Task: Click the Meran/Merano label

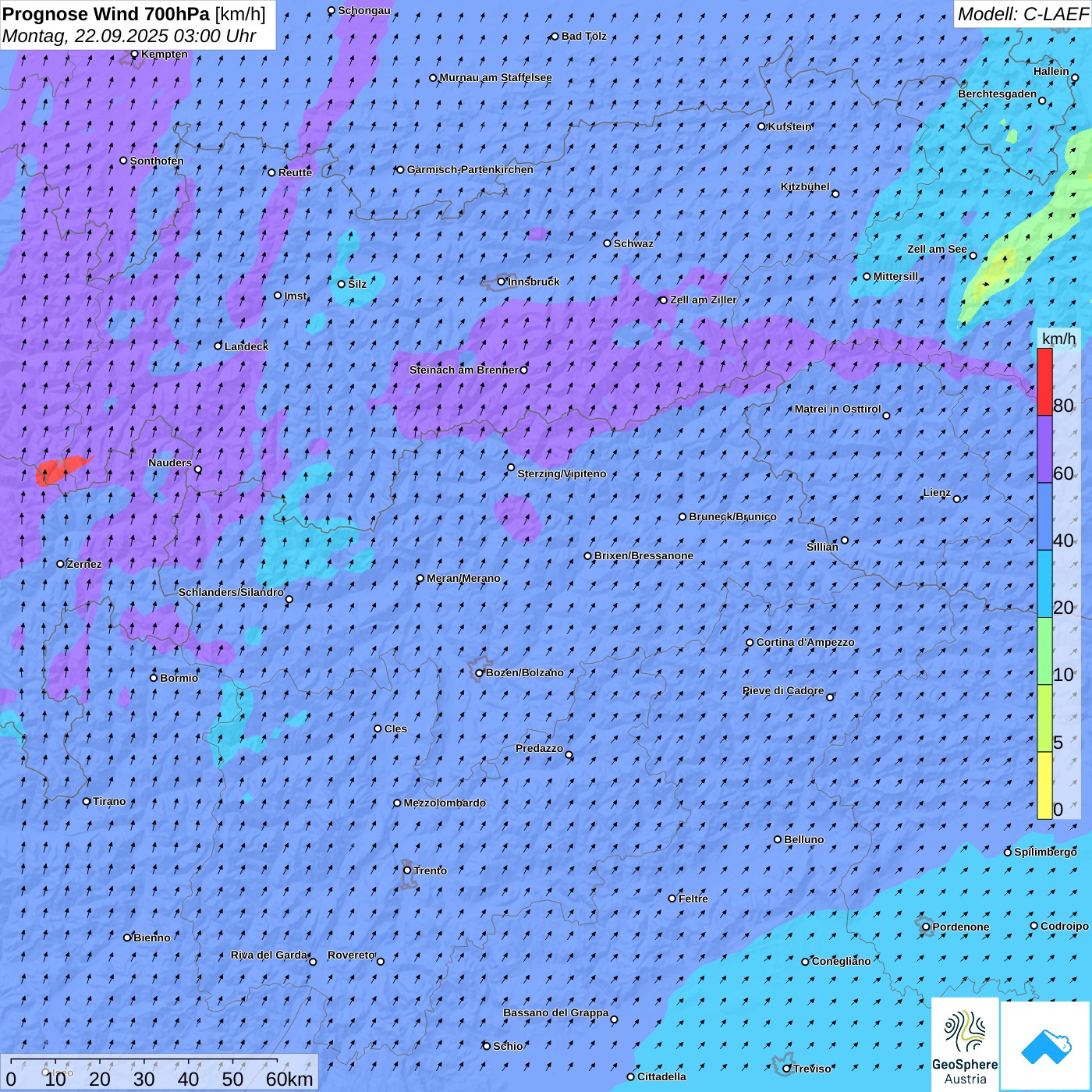Action: 463,578
